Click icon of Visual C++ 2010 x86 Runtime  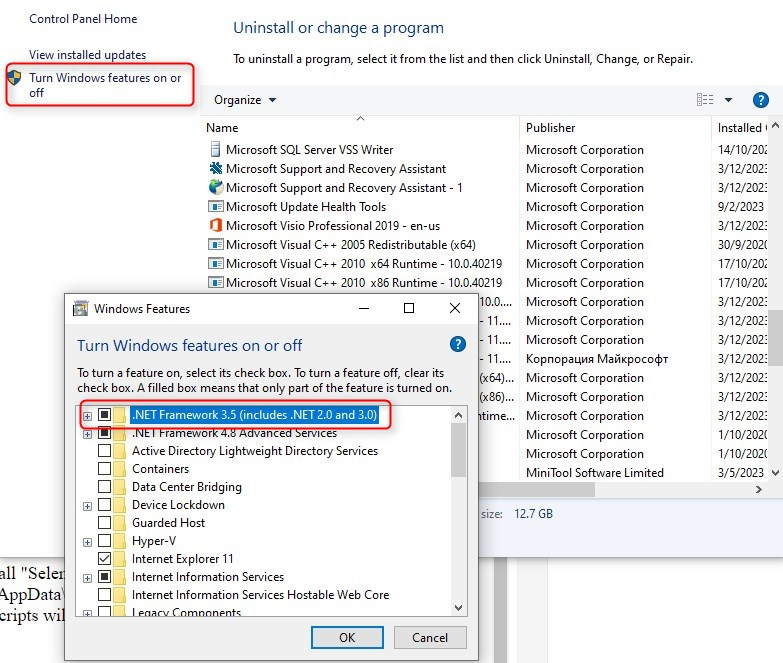[x=215, y=282]
